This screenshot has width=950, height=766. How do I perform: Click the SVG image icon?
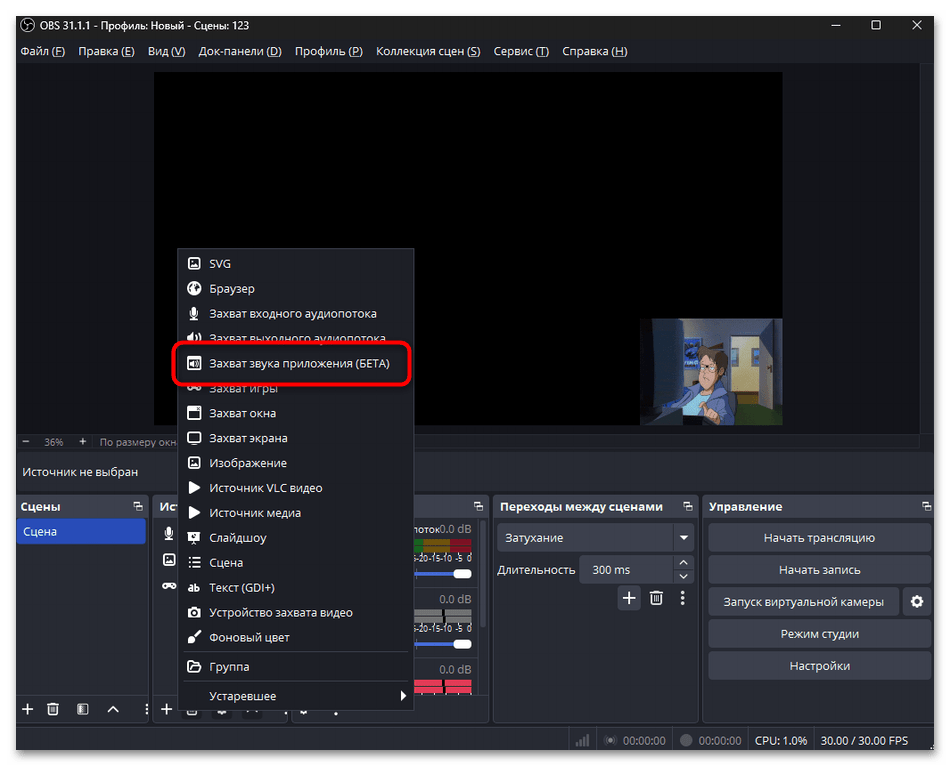click(194, 264)
